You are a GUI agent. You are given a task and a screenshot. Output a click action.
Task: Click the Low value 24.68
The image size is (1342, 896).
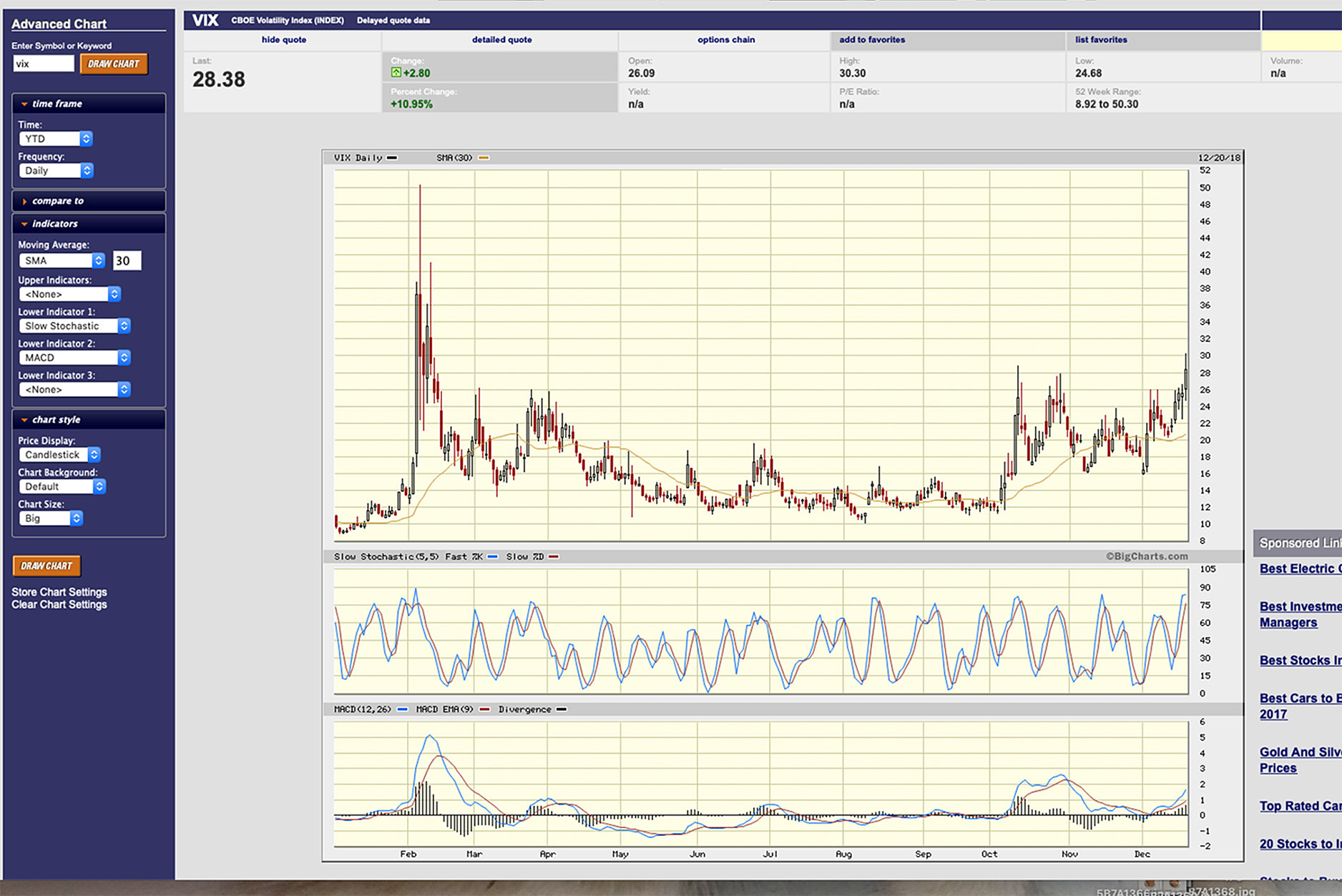click(x=1089, y=74)
